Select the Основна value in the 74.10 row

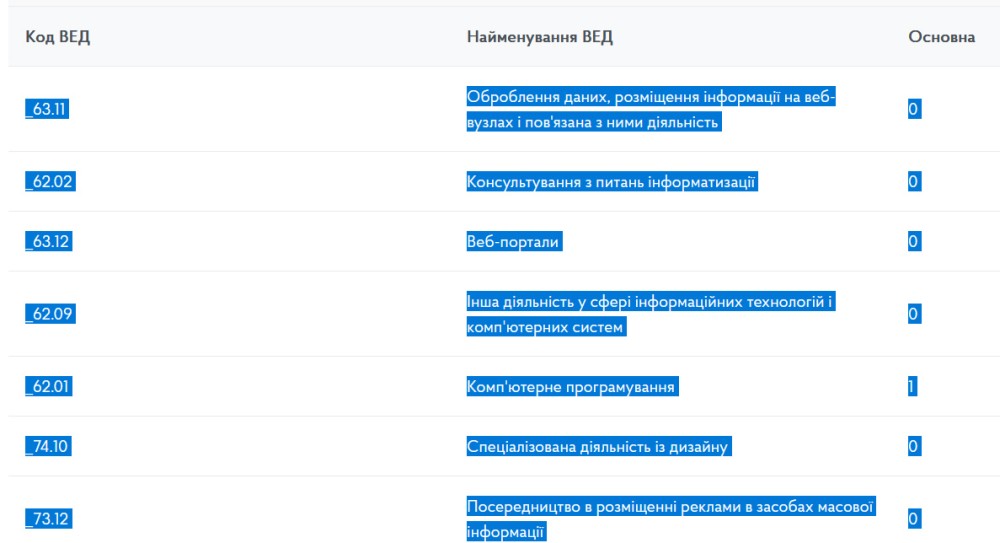913,446
